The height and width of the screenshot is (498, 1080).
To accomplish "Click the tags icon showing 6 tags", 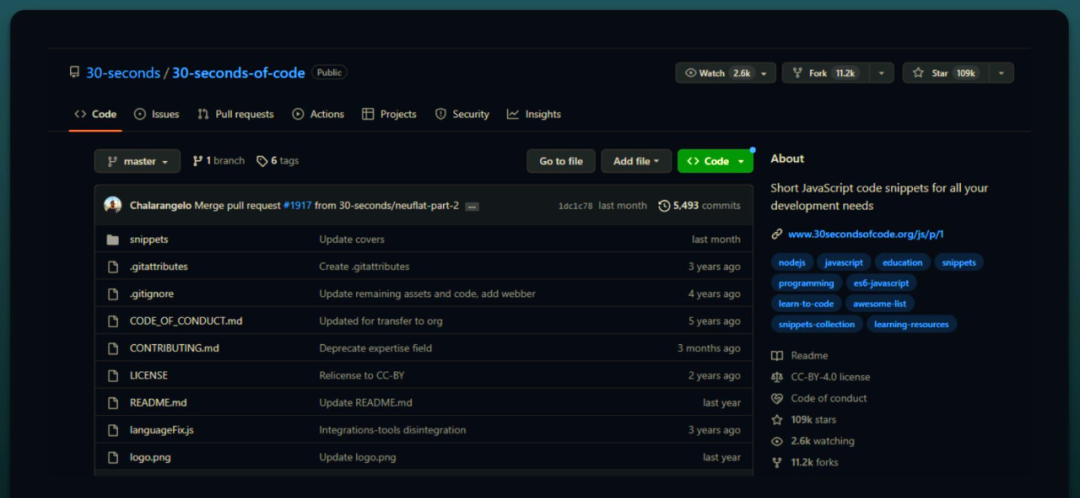I will 262,161.
